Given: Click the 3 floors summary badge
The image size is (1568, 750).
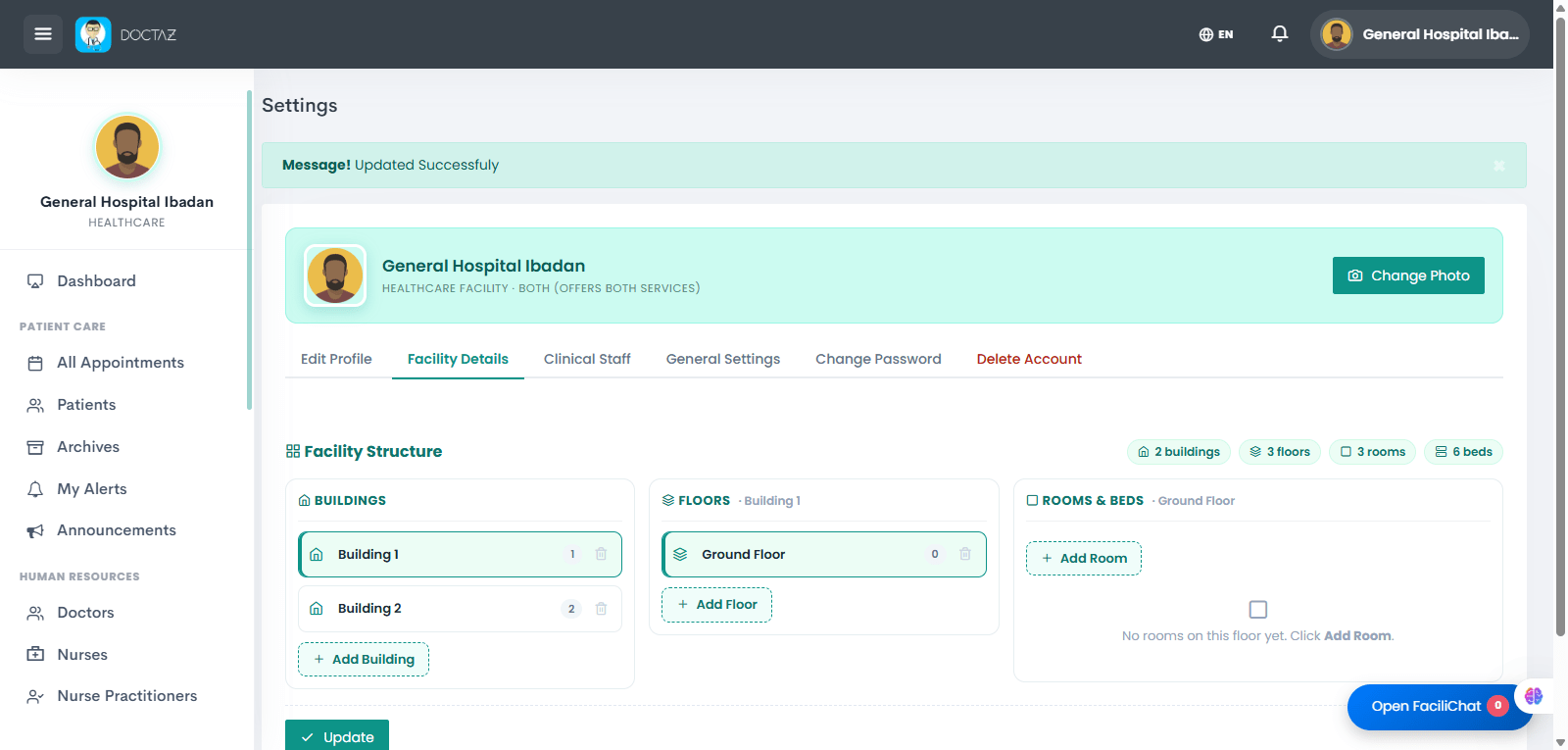Looking at the screenshot, I should [1280, 452].
